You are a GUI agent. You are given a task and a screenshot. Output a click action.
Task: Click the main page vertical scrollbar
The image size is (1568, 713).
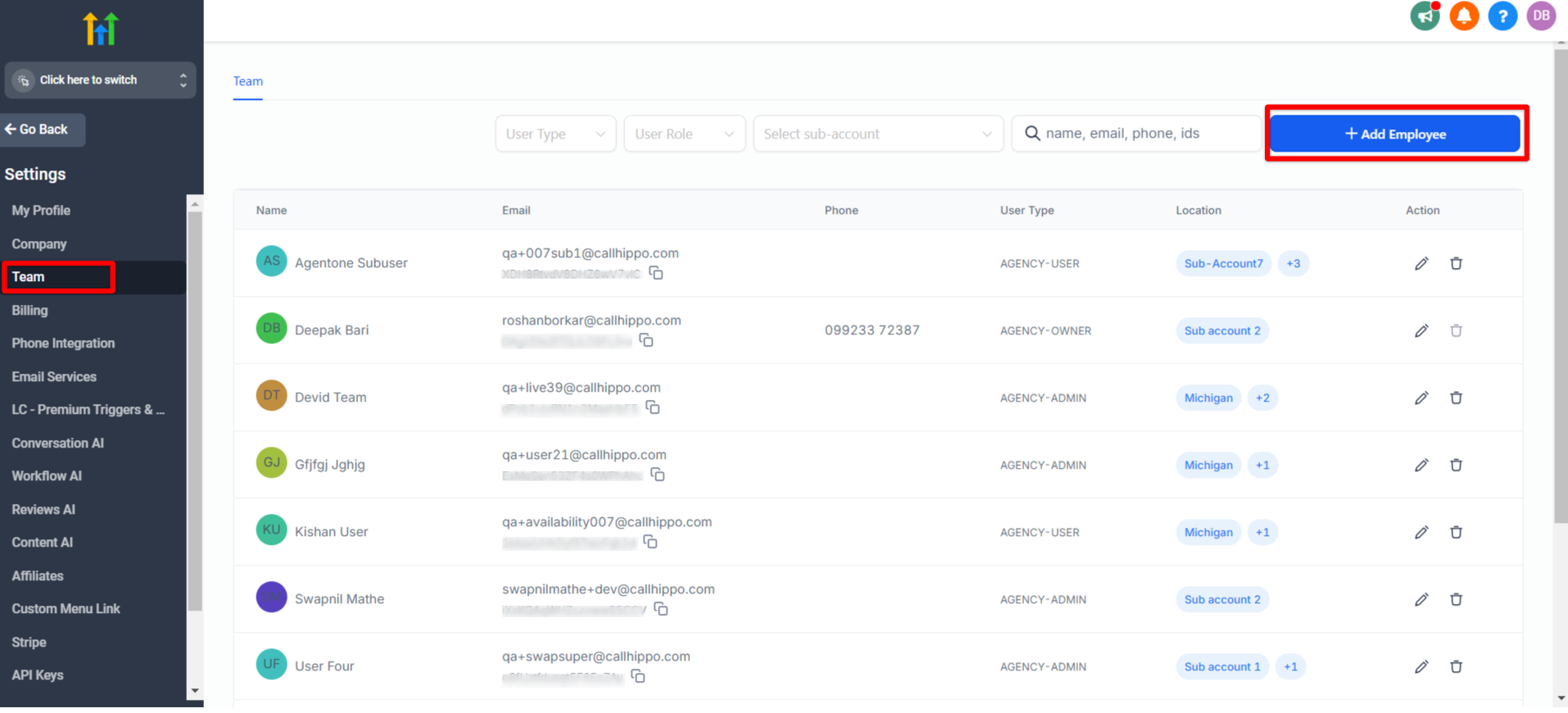pos(1561,287)
